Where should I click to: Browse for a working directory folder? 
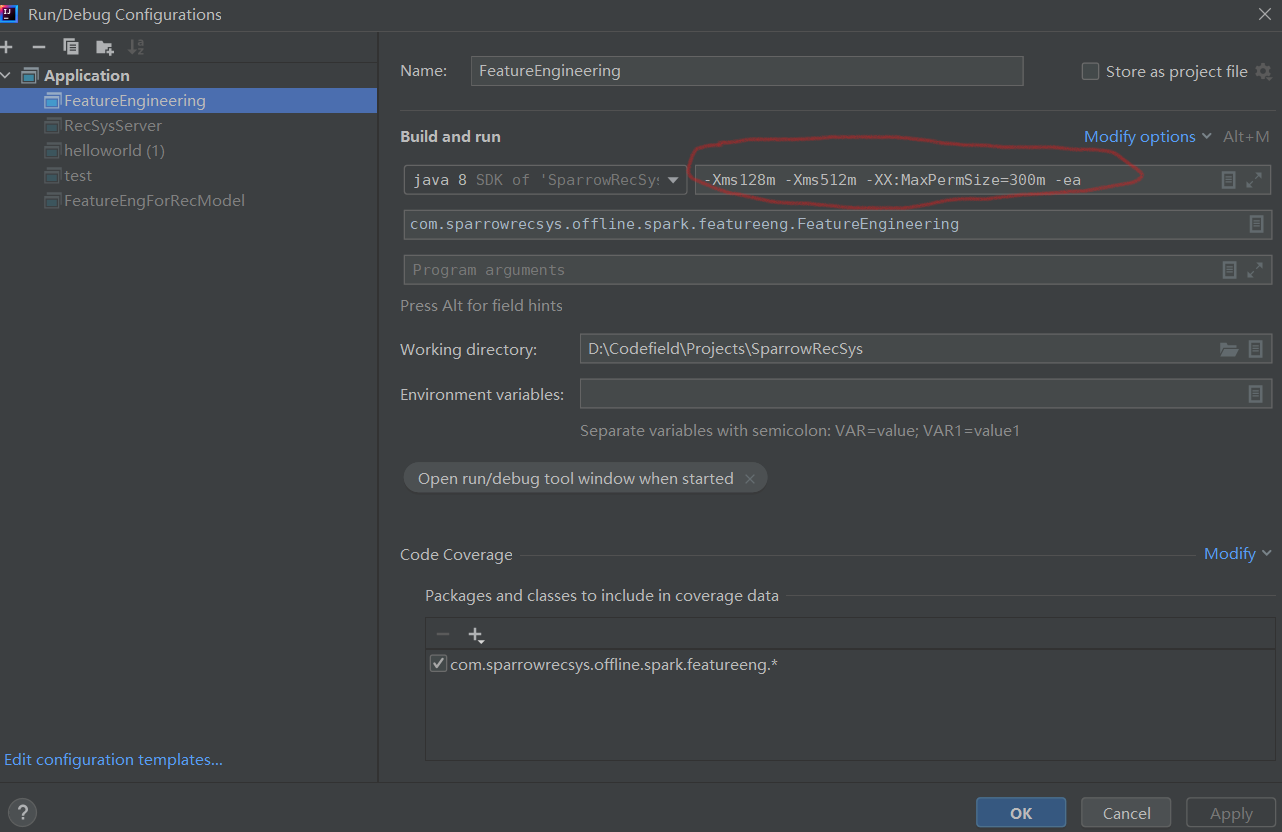click(1229, 349)
